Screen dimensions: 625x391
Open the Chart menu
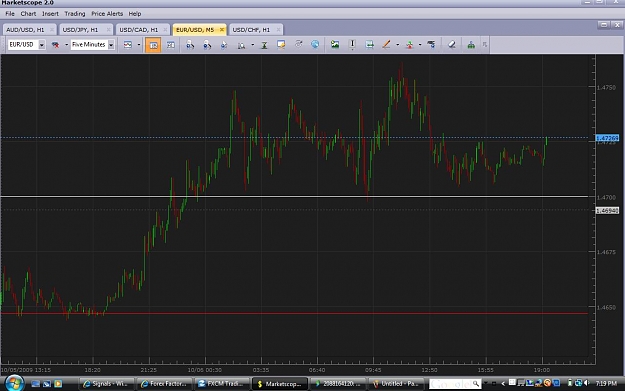28,14
